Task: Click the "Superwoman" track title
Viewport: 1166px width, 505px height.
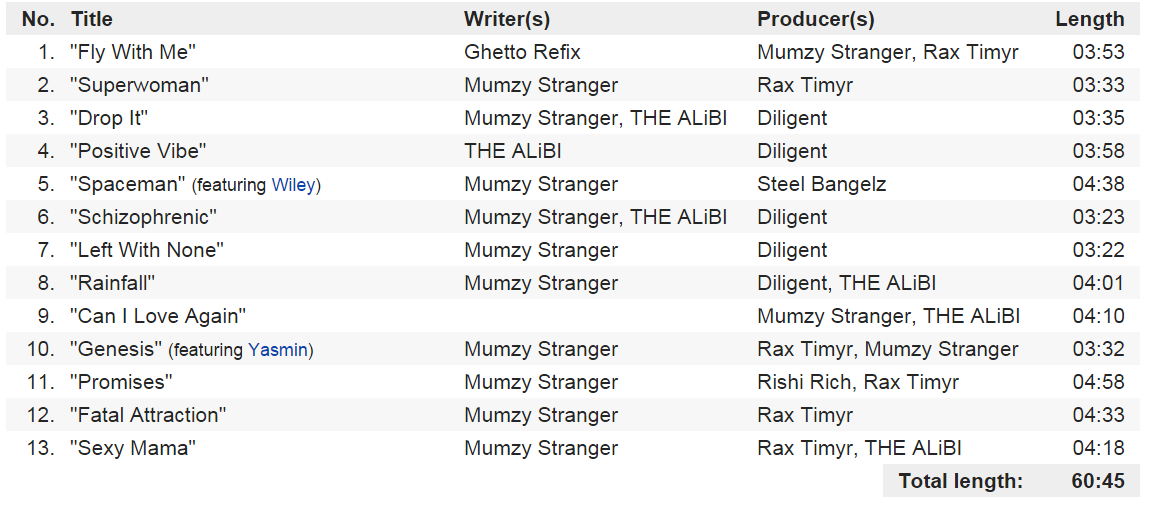Action: tap(139, 85)
